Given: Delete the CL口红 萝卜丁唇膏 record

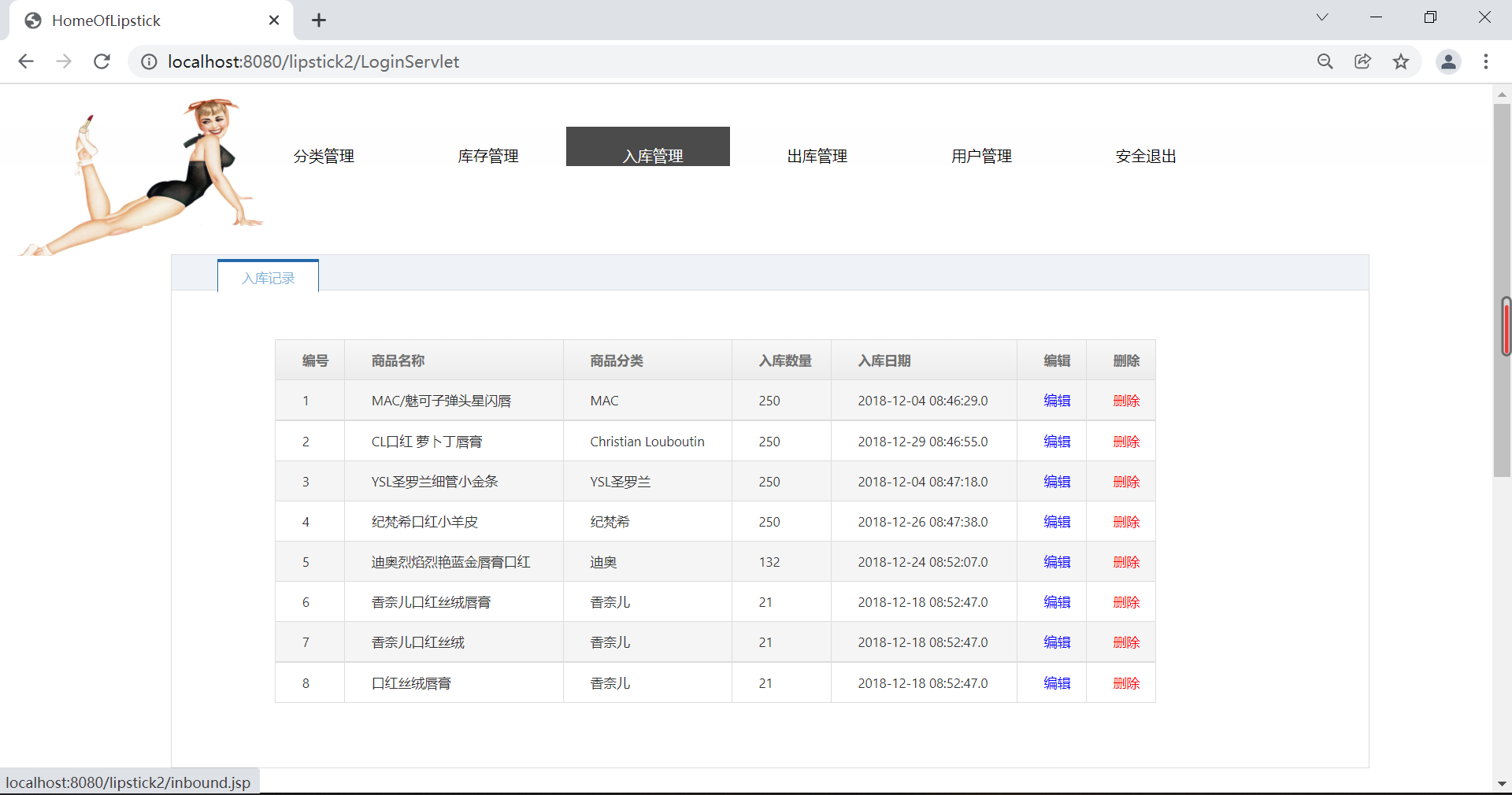Looking at the screenshot, I should 1126,442.
